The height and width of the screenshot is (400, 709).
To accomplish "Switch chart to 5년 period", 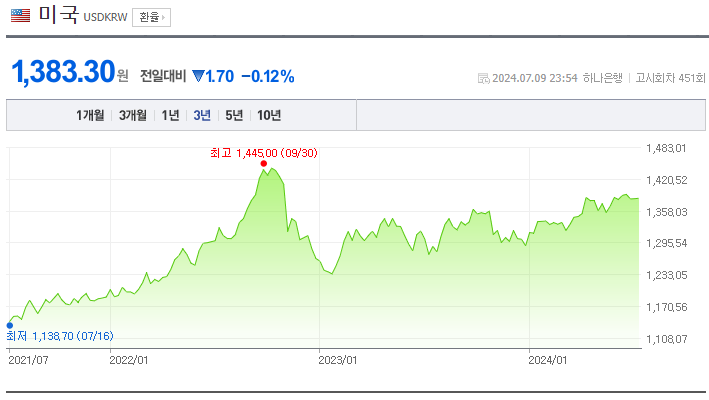I will 234,115.
